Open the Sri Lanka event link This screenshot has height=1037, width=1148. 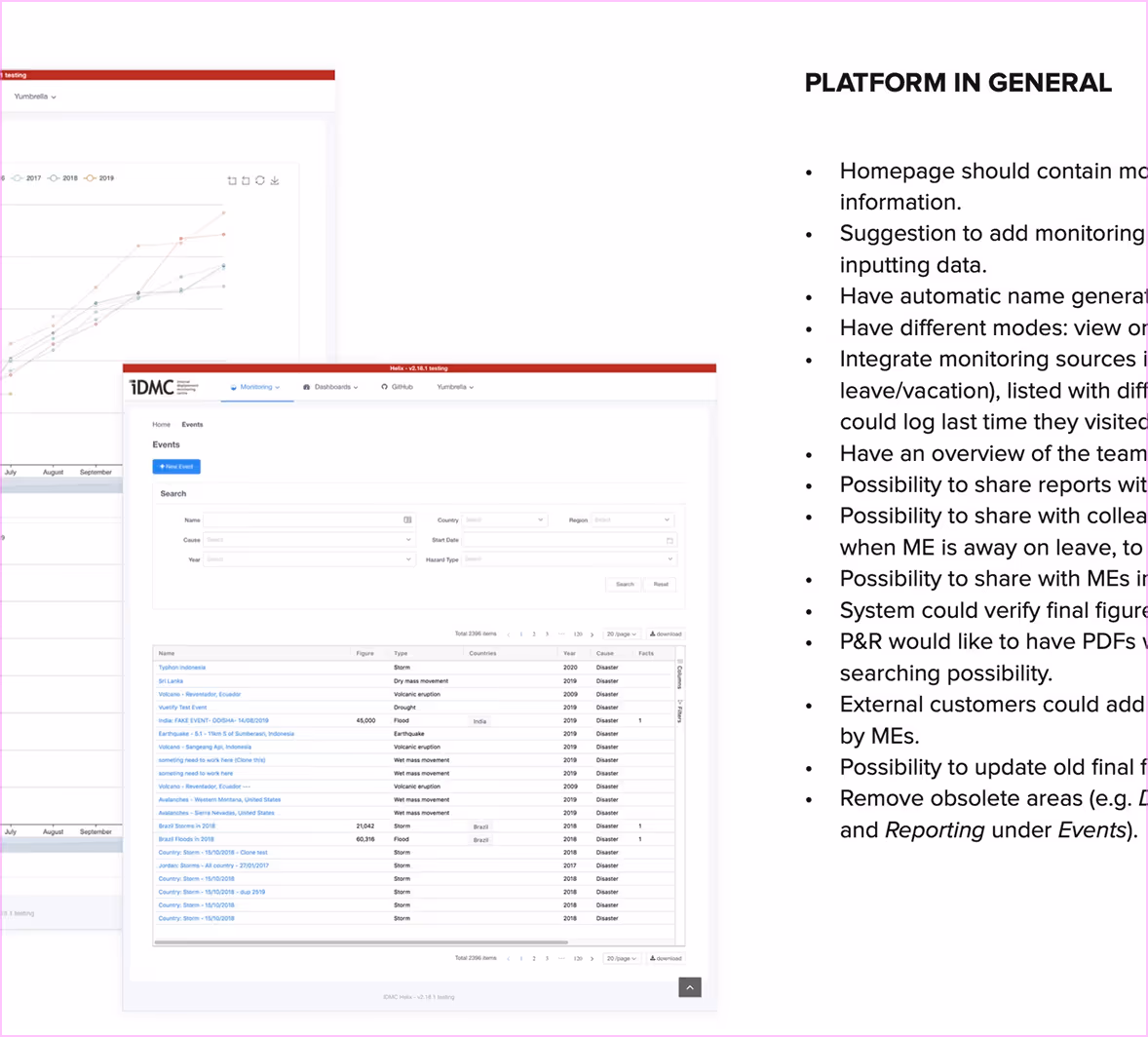coord(171,681)
